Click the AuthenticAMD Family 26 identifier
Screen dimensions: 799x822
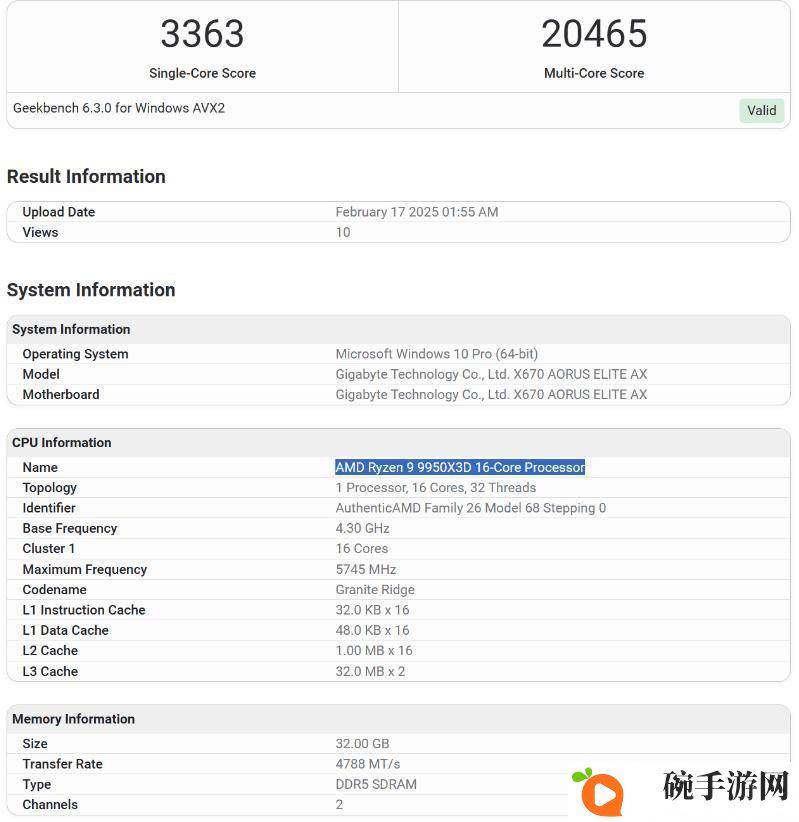(x=471, y=508)
